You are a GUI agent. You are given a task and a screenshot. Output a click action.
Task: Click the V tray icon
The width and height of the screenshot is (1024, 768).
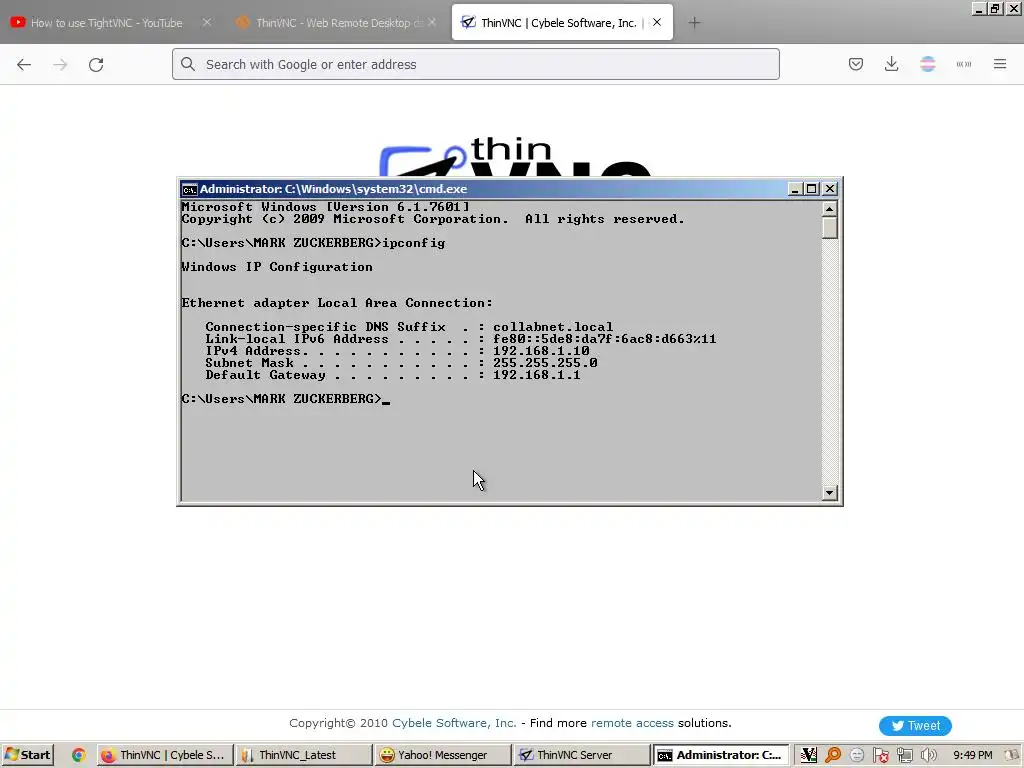click(x=808, y=755)
